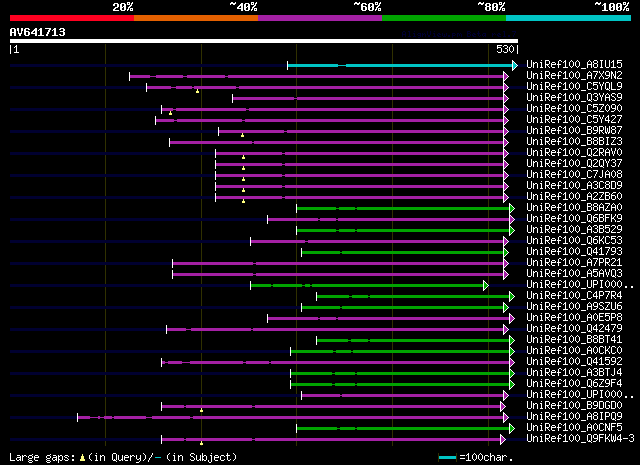Select hit label UniRef100_A3BTJ4

(574, 373)
